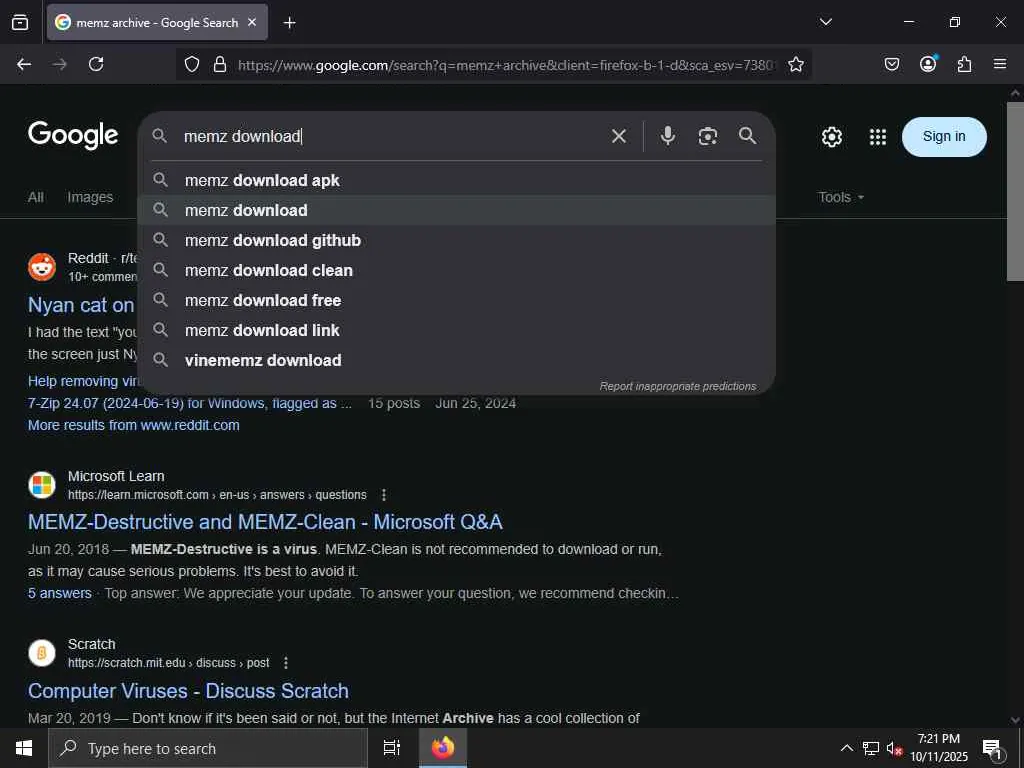The height and width of the screenshot is (768, 1024).
Task: Open the Help removing virus sub-link
Action: (82, 381)
